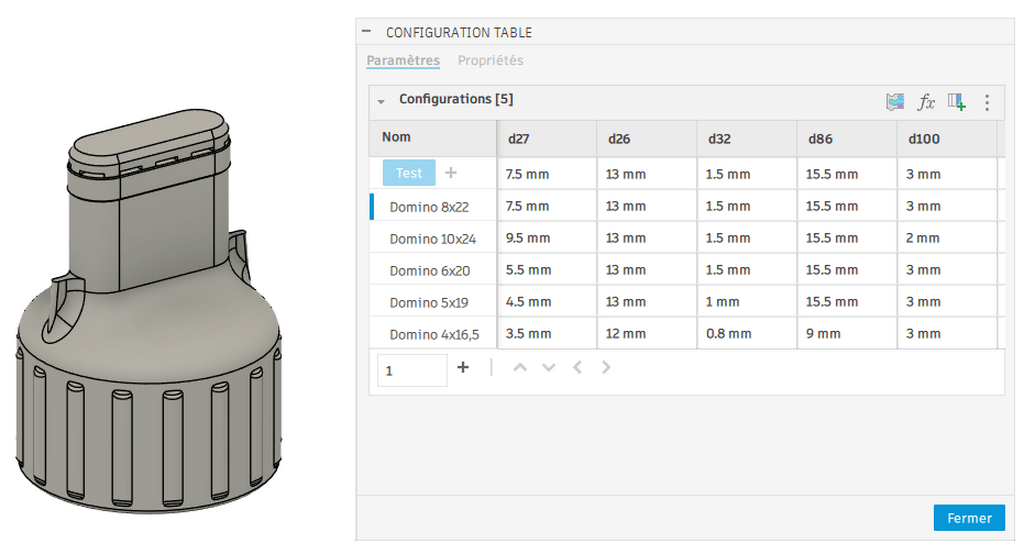Edit the d27 cell 4.5 mm for Domino 5x19
This screenshot has height=543, width=1024.
(547, 302)
